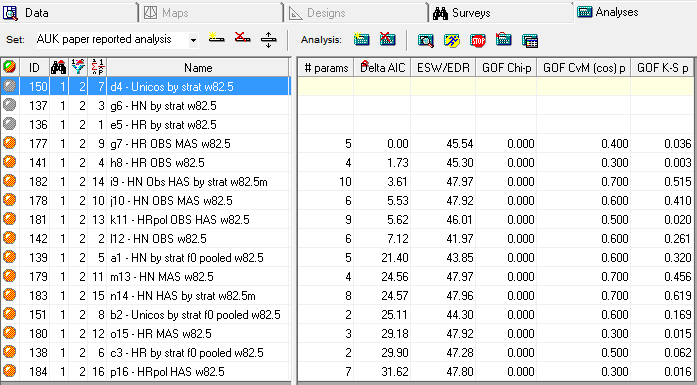This screenshot has width=697, height=385.
Task: Click the ESW/EDR value 45.54
Action: (x=460, y=144)
